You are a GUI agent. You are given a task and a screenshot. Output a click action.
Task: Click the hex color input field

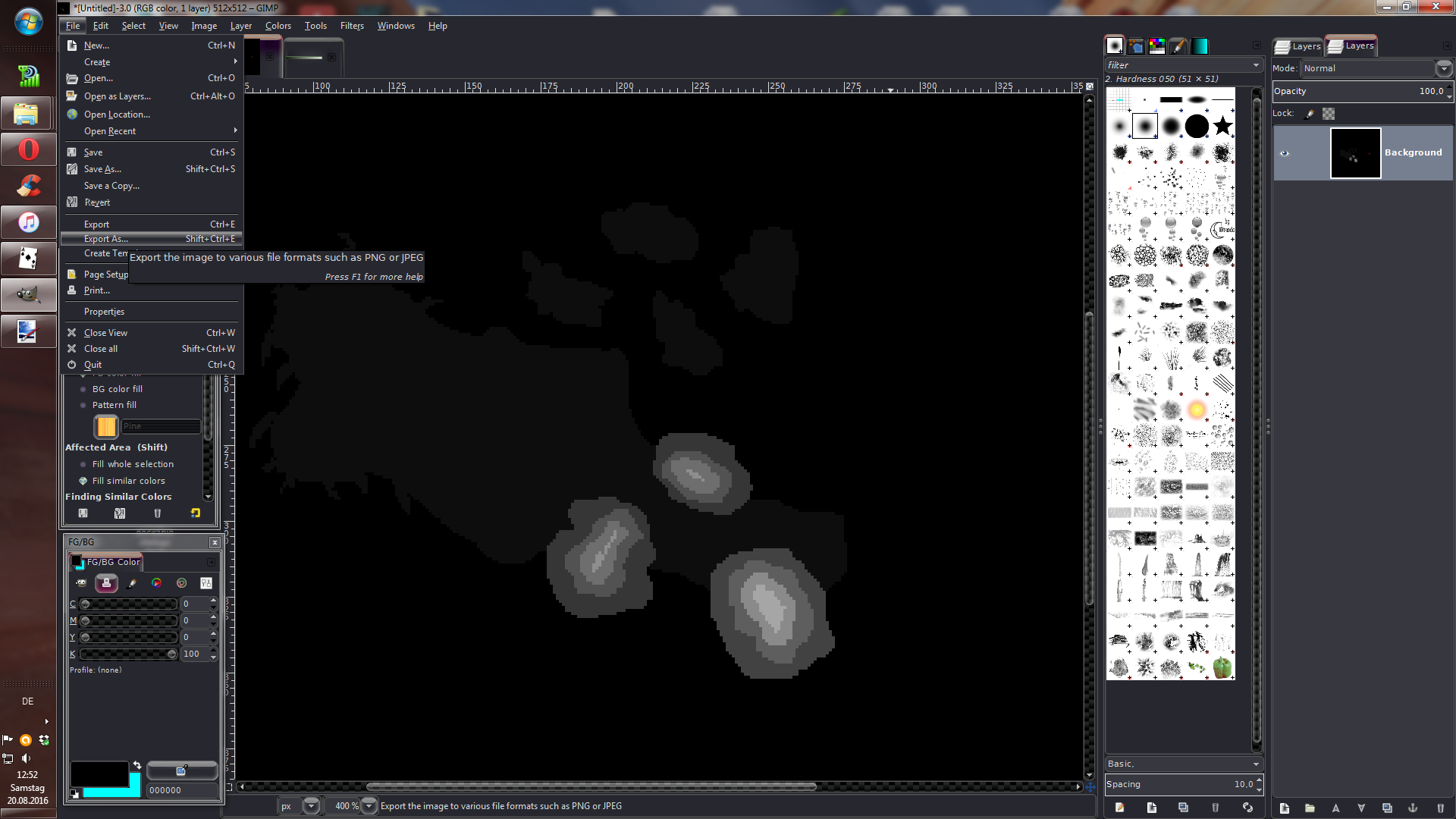[x=182, y=790]
